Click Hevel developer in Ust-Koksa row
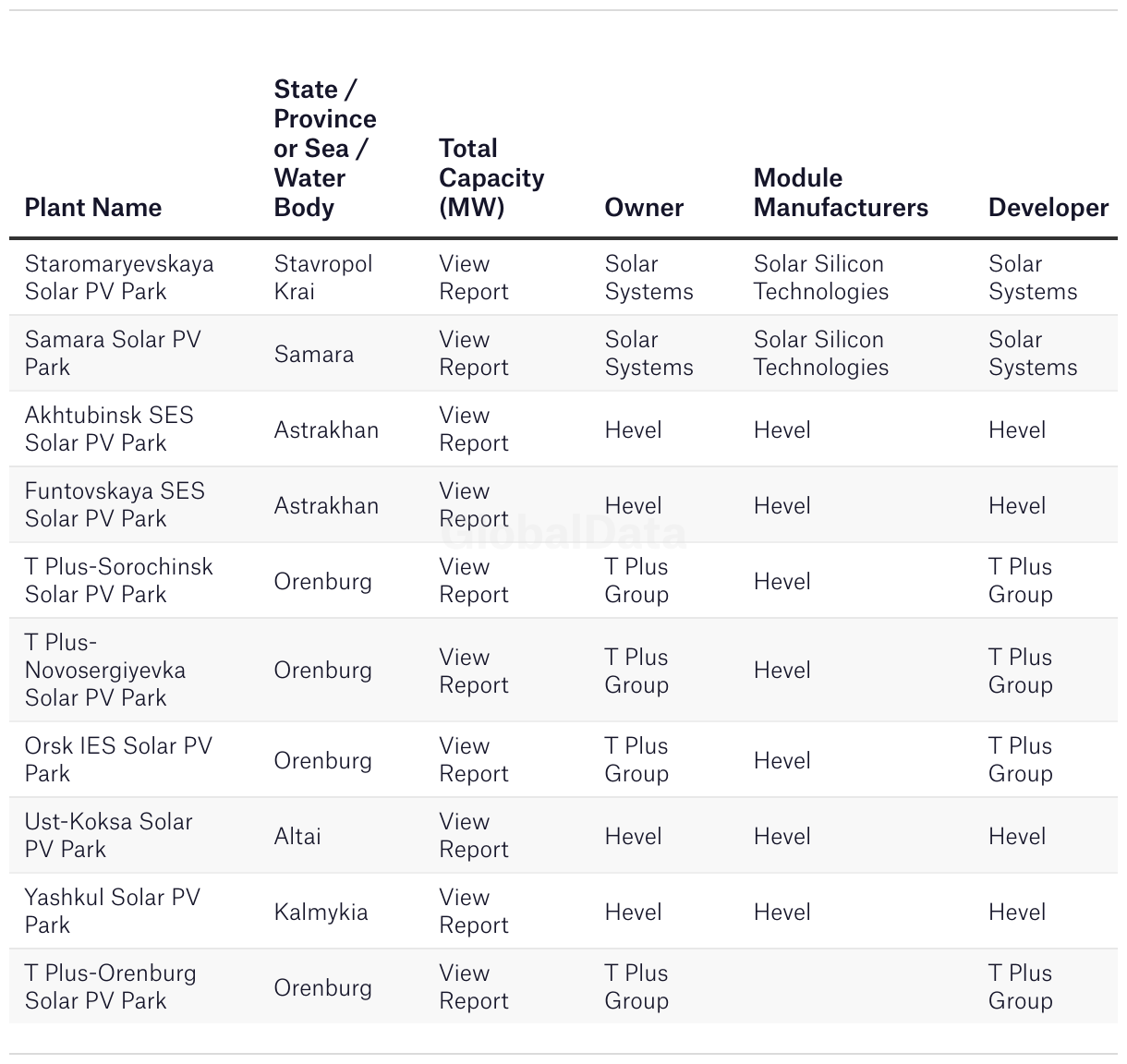Image resolution: width=1127 pixels, height=1064 pixels. (x=1017, y=836)
